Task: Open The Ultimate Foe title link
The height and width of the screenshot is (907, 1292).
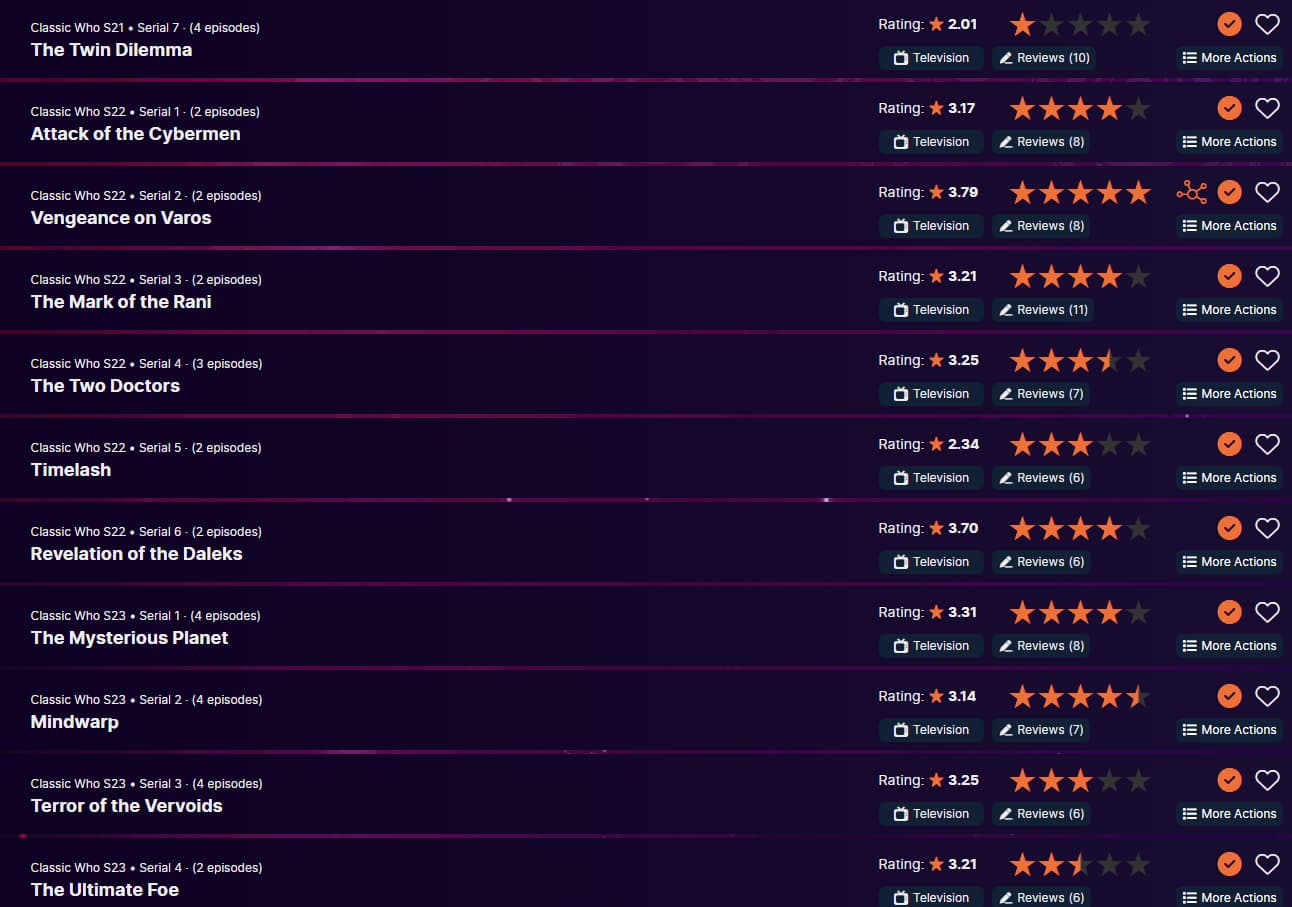Action: point(105,890)
